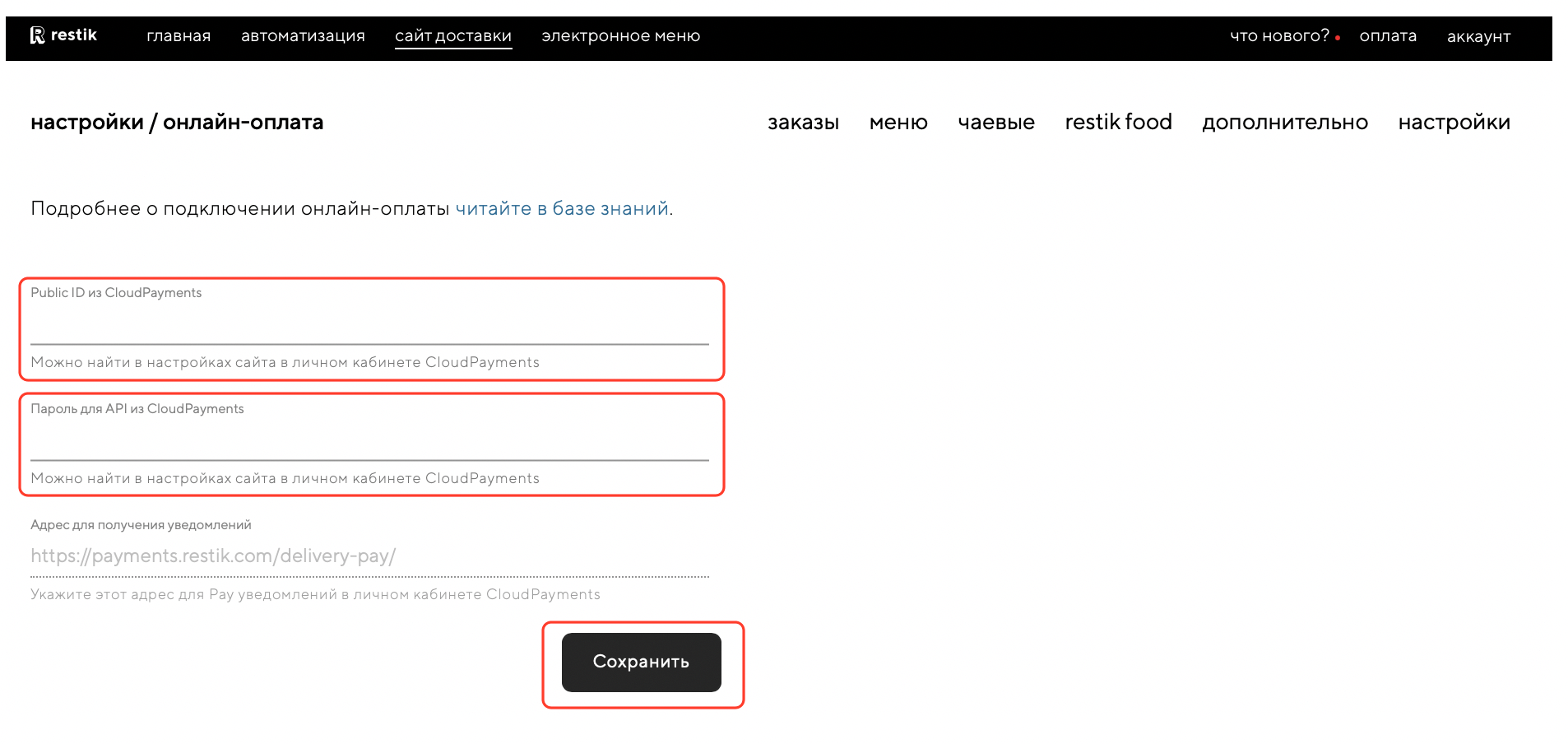
Task: Go to оплата in the top bar
Action: click(x=1388, y=36)
